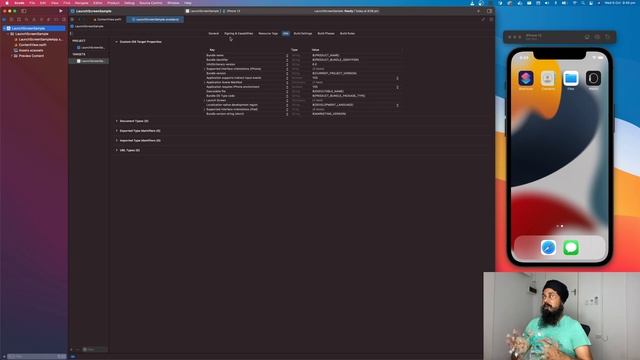Viewport: 640px width, 360px height.
Task: Expand the Document Types (0) section
Action: click(x=117, y=121)
